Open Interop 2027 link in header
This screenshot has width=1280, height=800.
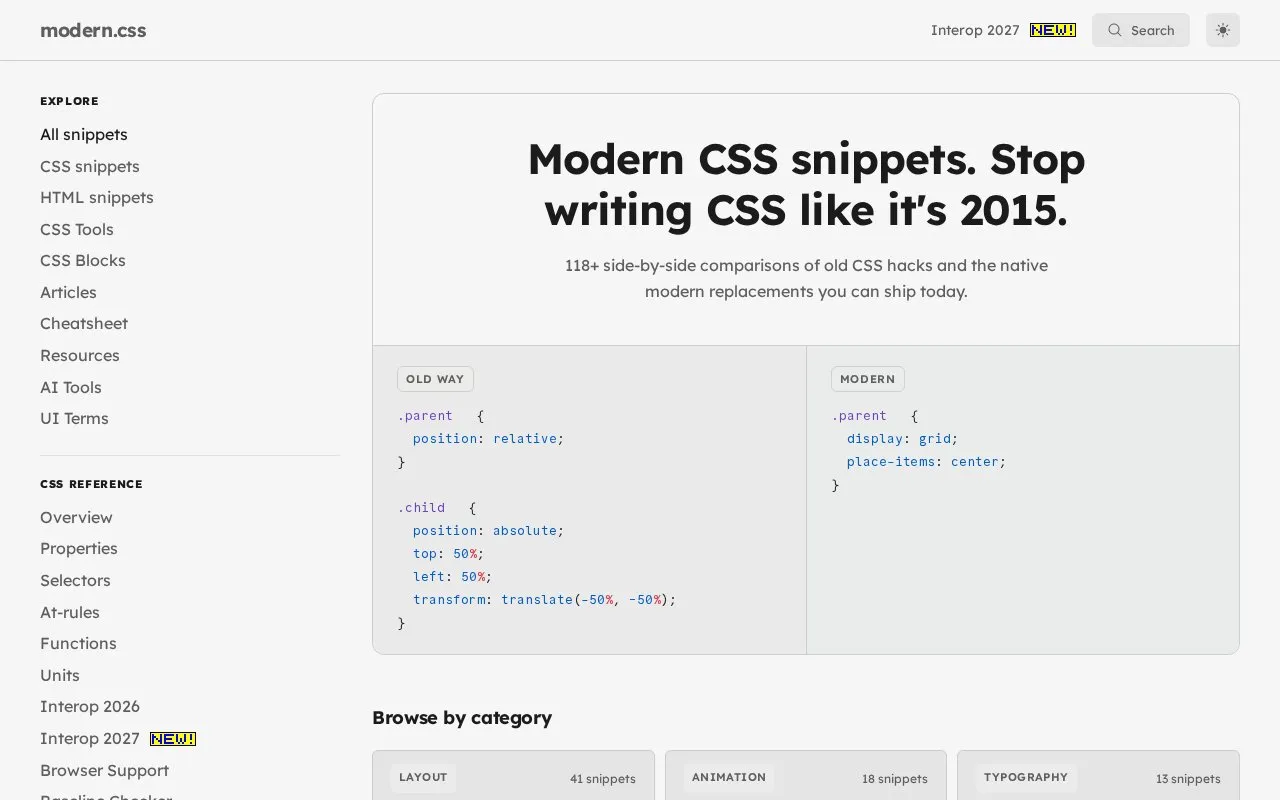click(x=975, y=30)
